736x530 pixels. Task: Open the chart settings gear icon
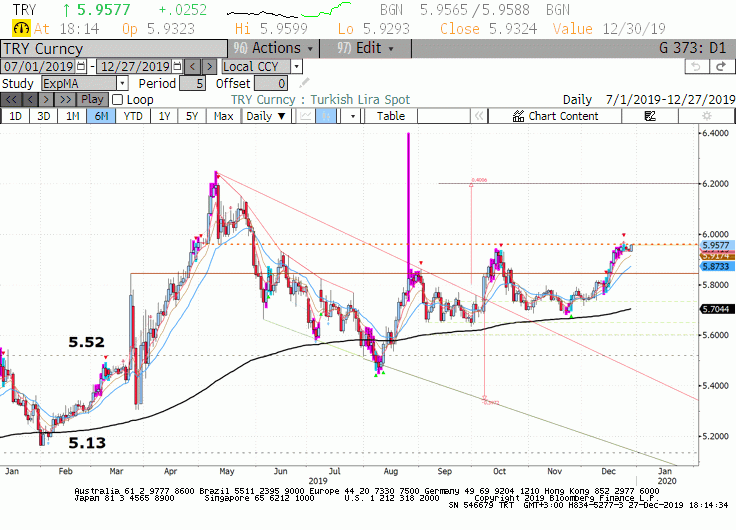click(x=706, y=116)
